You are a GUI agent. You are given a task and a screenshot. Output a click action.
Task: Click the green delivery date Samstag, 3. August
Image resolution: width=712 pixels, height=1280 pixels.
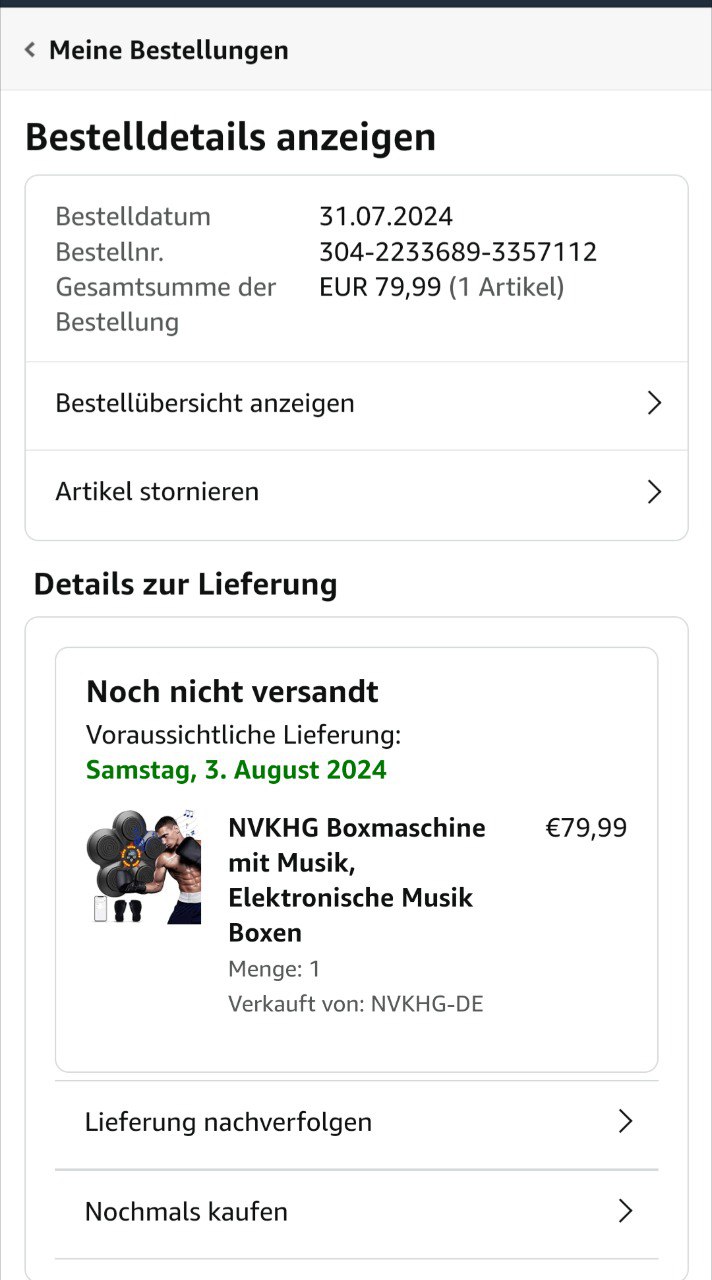pyautogui.click(x=236, y=770)
